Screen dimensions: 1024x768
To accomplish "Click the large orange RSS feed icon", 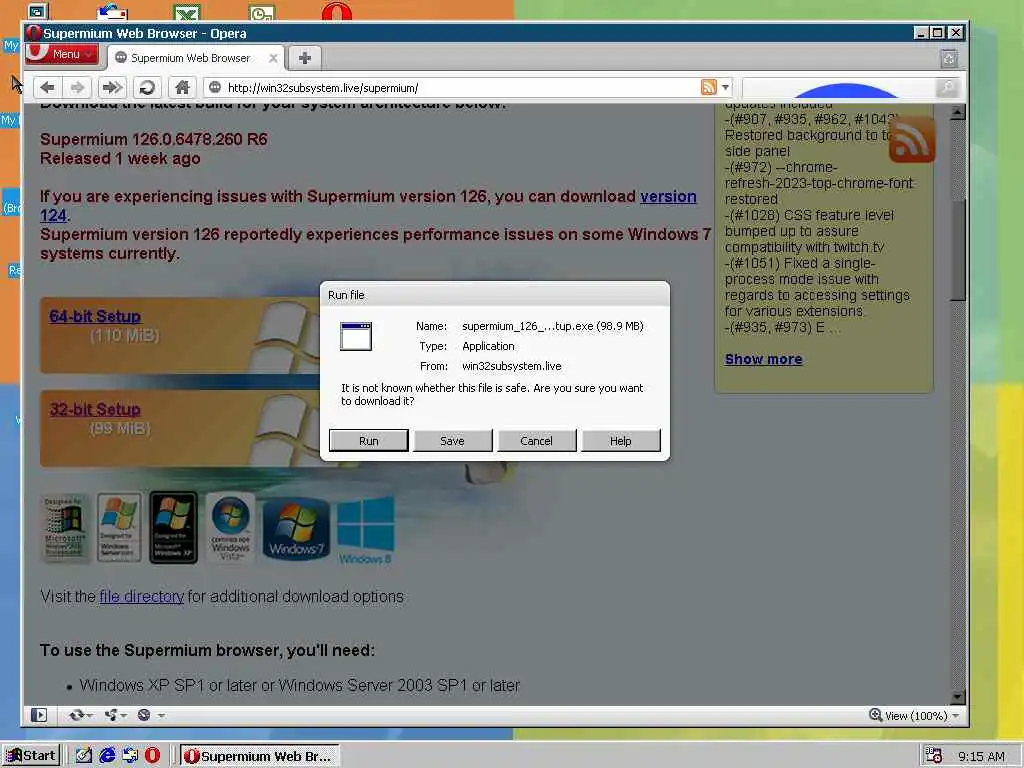I will (912, 140).
